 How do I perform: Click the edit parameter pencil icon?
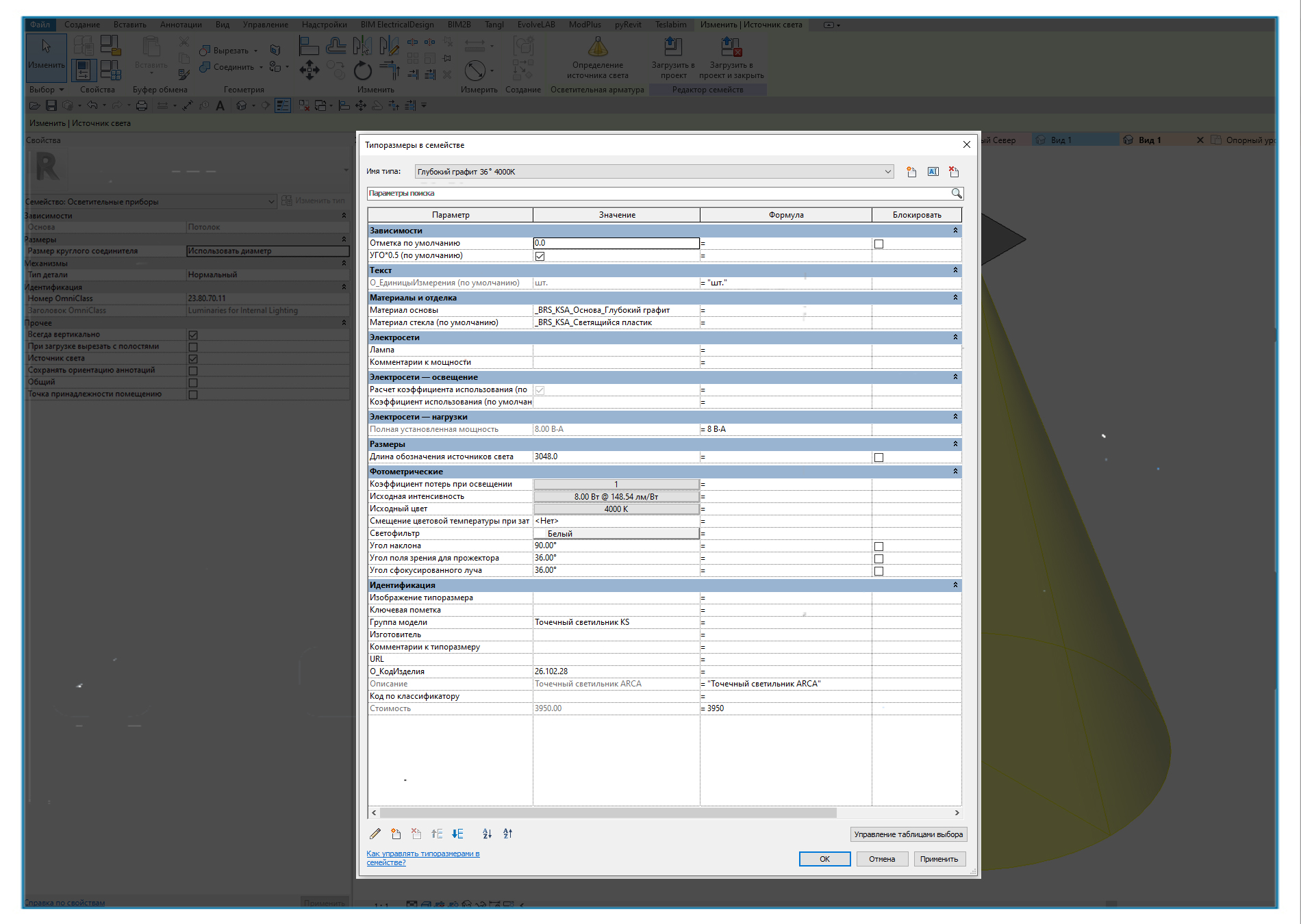[x=375, y=834]
